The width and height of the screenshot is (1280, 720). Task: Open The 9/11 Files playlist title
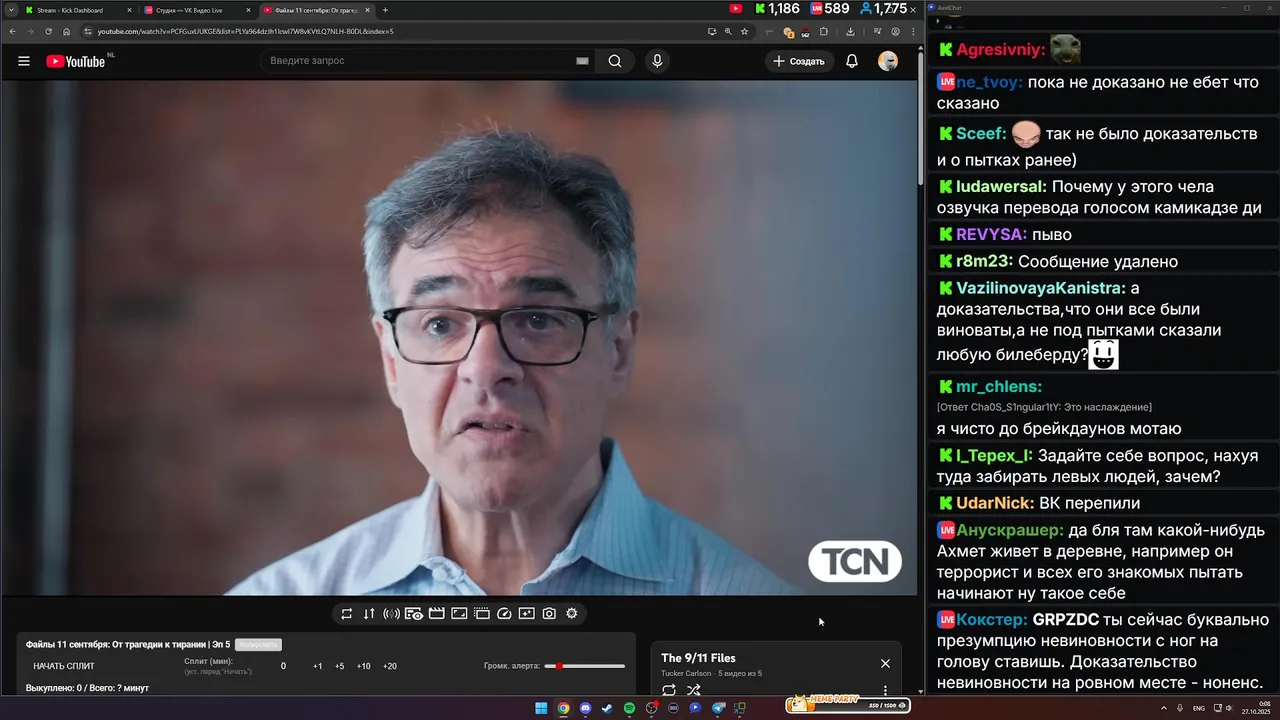pos(698,658)
